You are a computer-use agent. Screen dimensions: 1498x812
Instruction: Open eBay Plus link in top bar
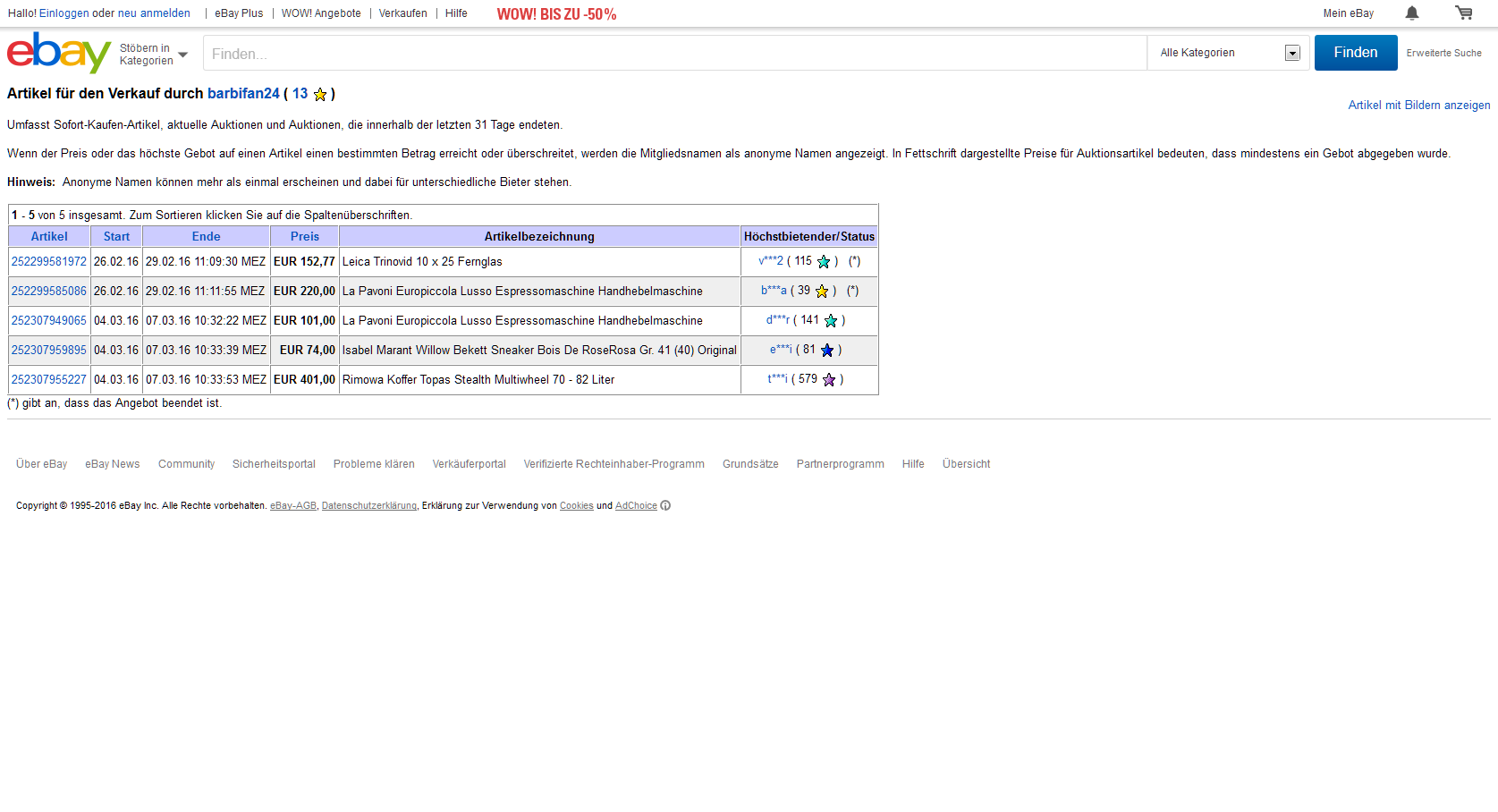pyautogui.click(x=239, y=13)
